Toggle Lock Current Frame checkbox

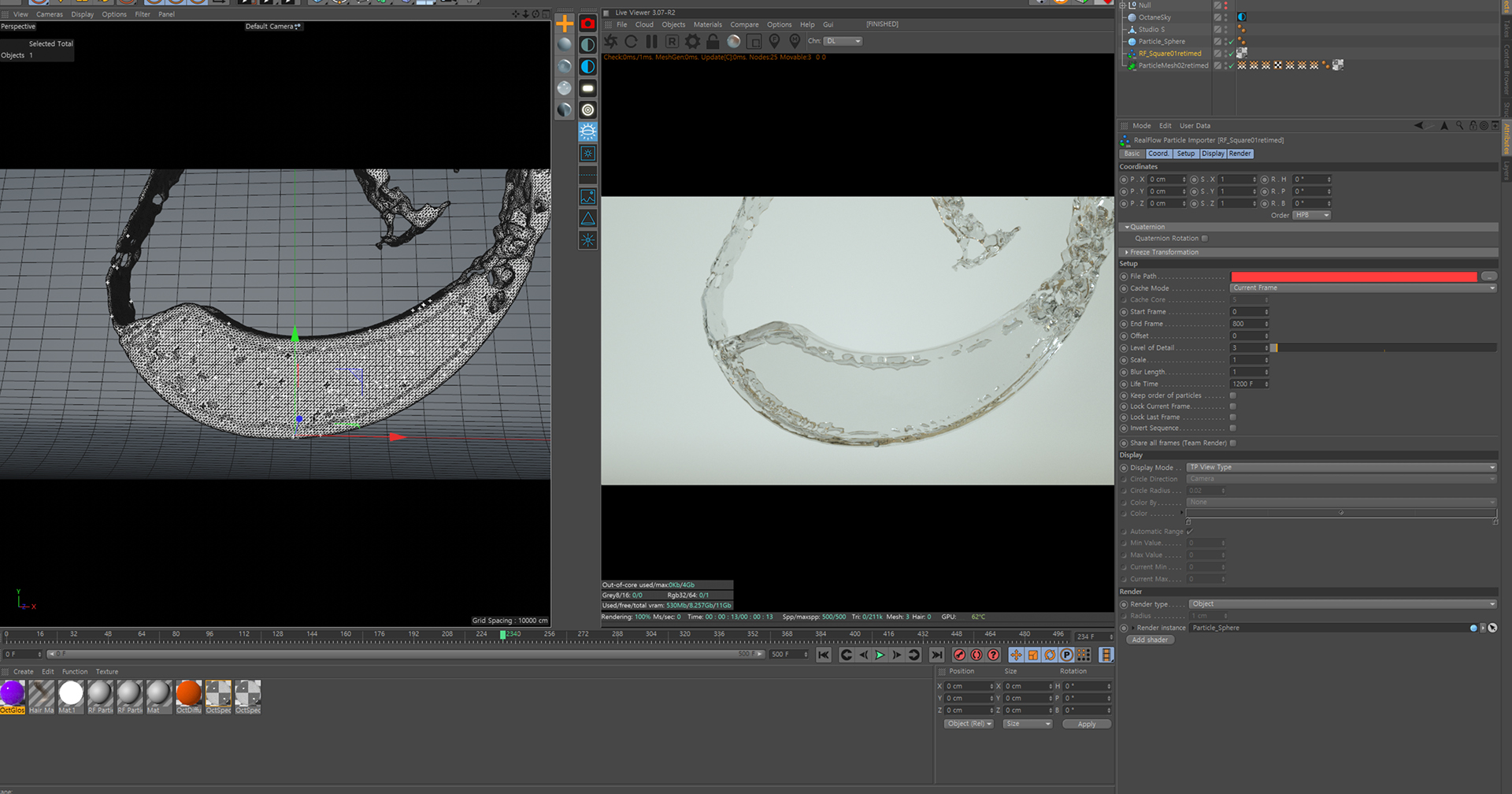(1232, 406)
